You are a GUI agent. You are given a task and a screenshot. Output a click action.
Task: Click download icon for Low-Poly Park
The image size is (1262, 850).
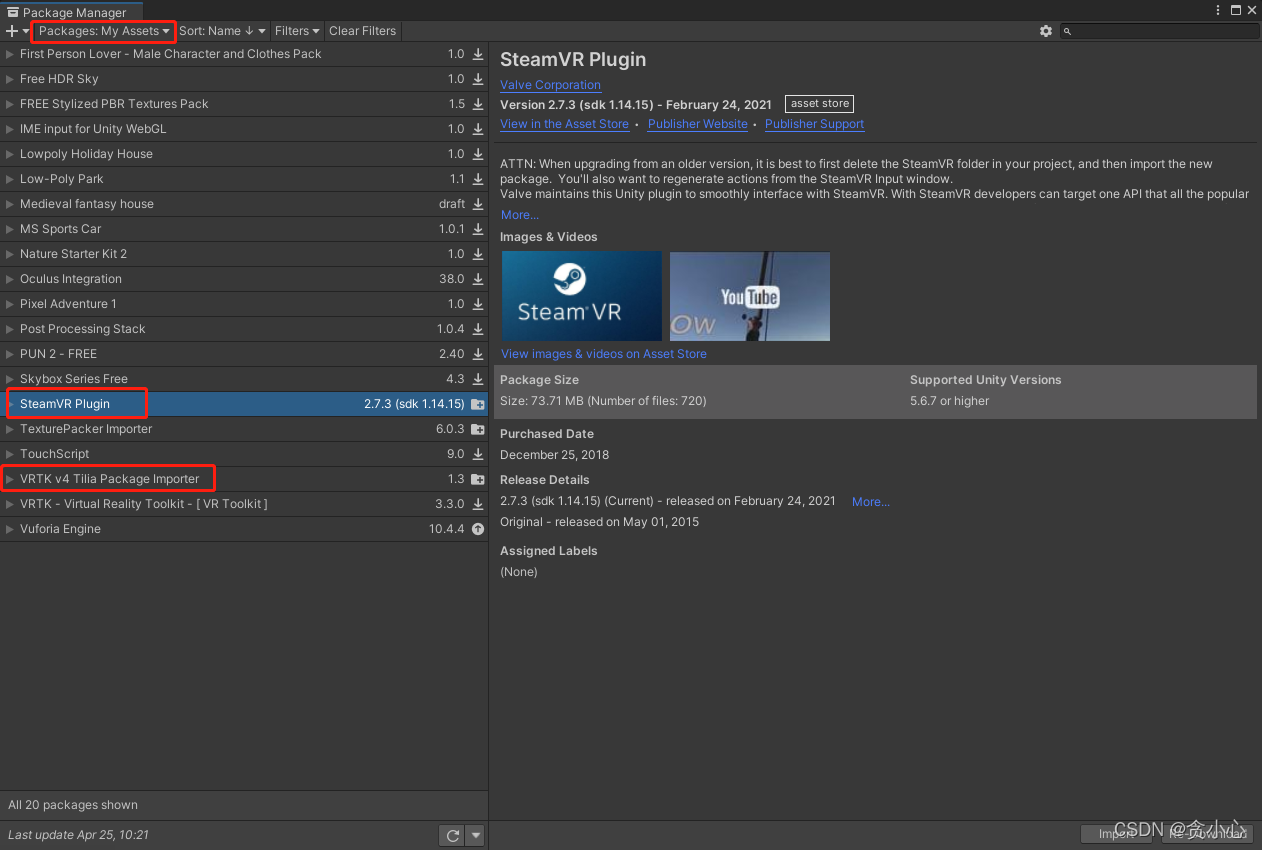(x=478, y=179)
